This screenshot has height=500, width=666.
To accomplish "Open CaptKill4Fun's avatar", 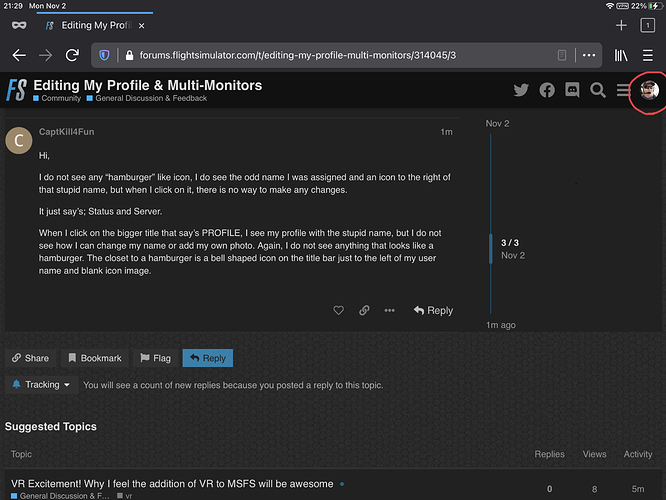I will [19, 141].
